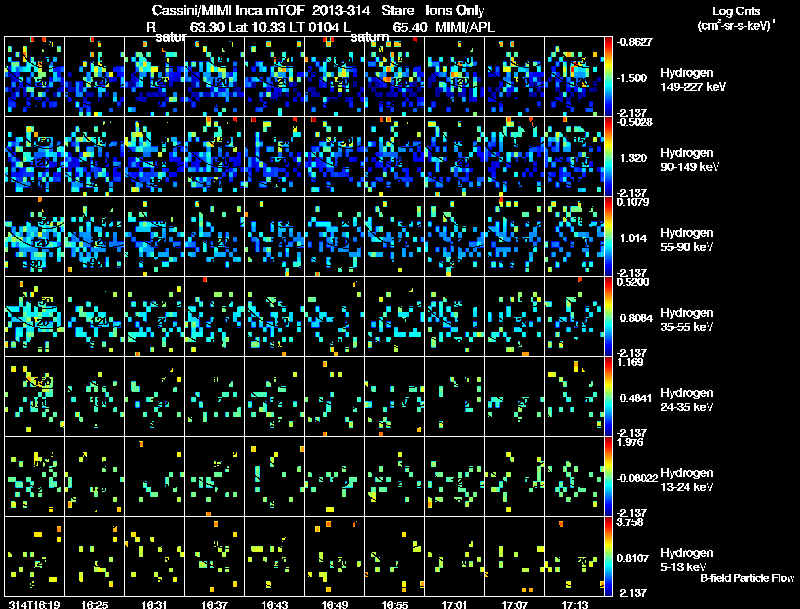Select the color bar for 24-35 keV row
The width and height of the screenshot is (800, 609).
608,396
